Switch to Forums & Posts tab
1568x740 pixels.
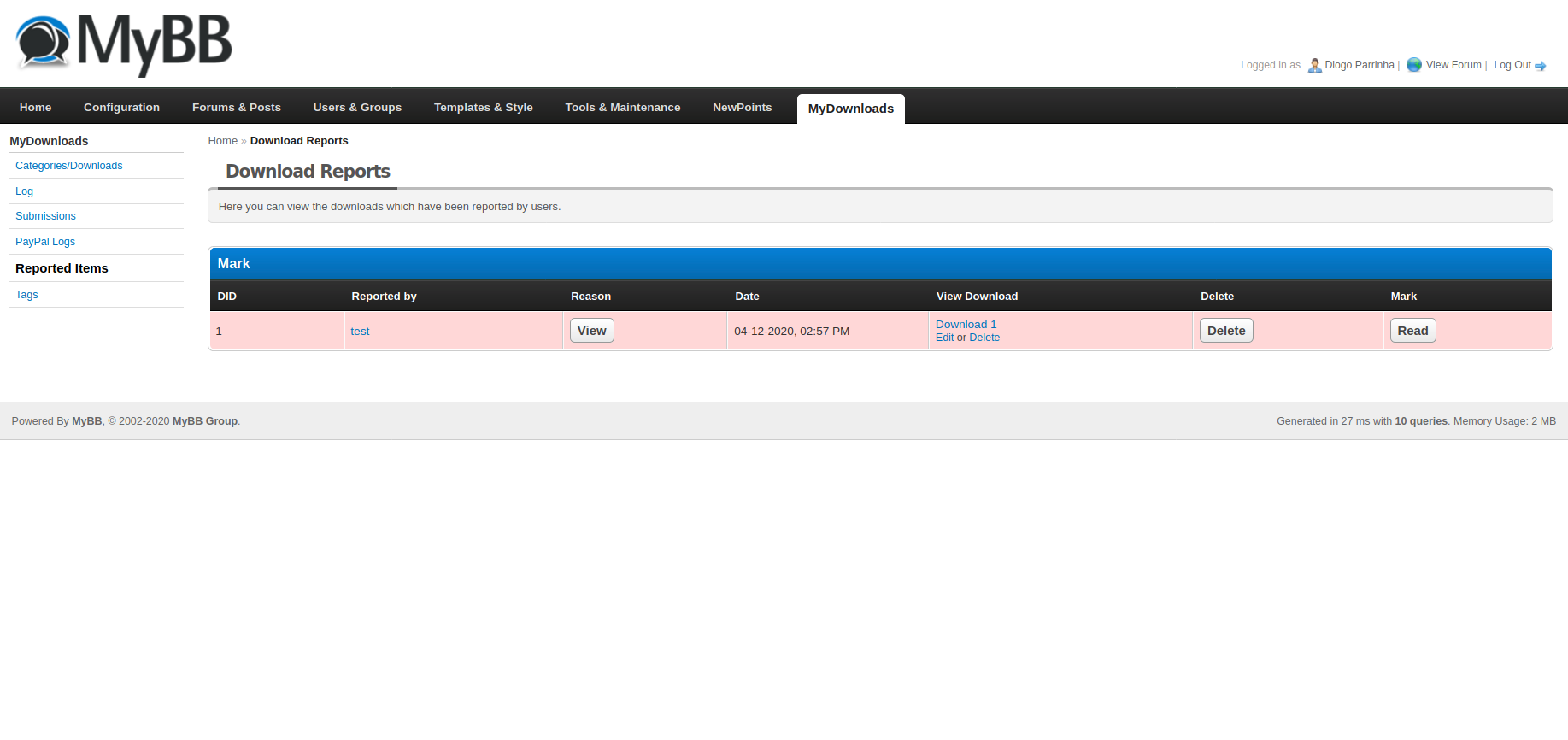click(x=236, y=108)
